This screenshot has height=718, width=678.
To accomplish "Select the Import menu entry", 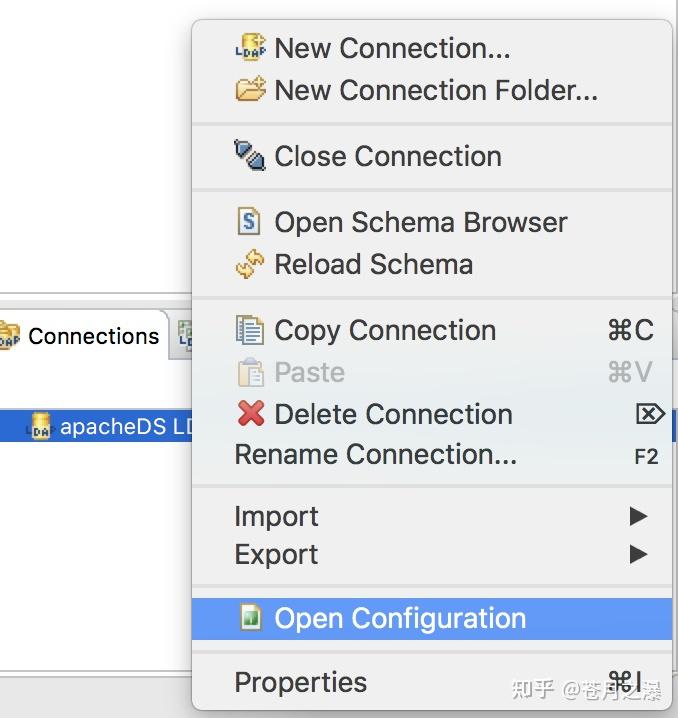I will click(277, 516).
